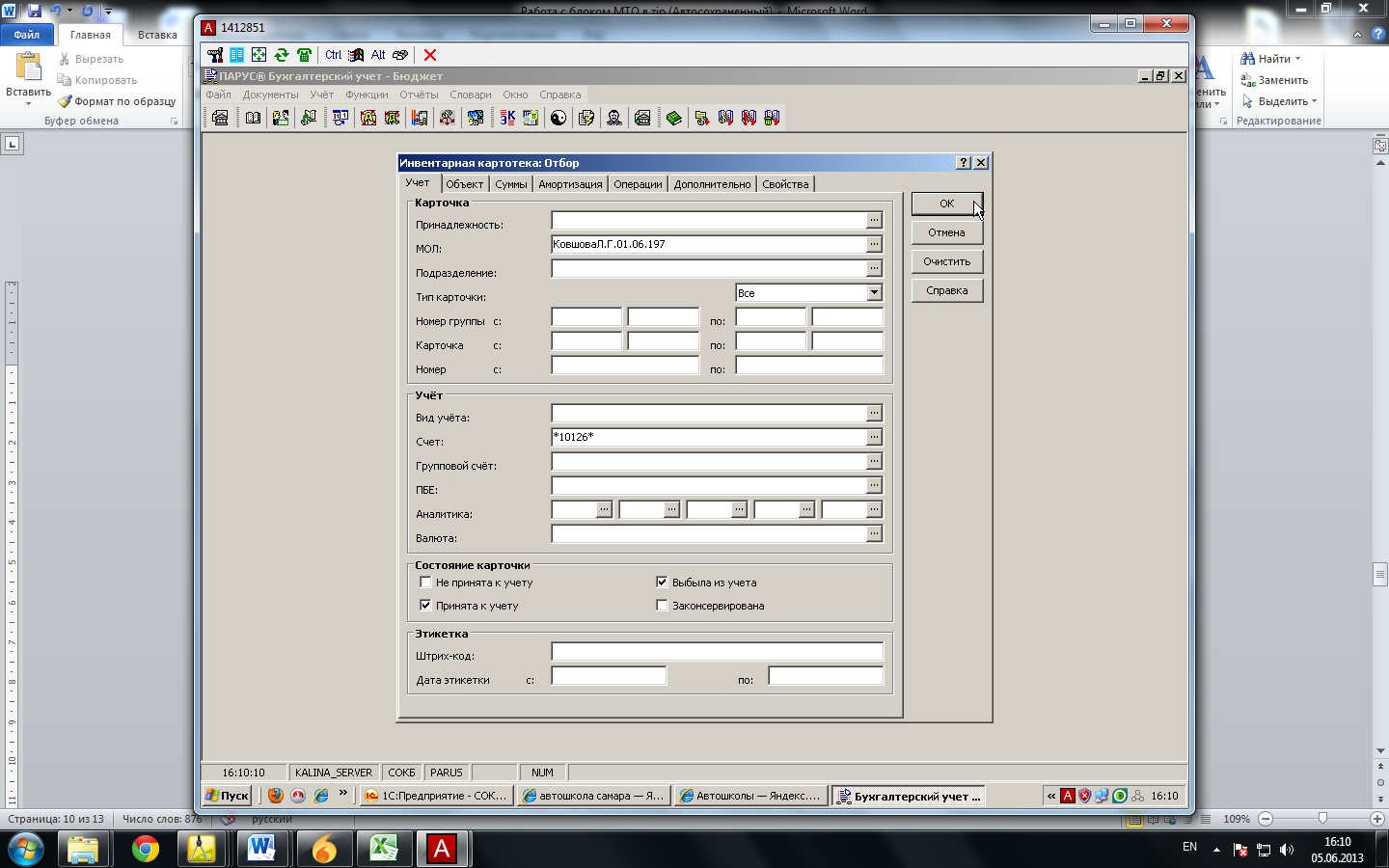The height and width of the screenshot is (868, 1389).
Task: Click the Ctrl key toolbar button
Action: 333,55
